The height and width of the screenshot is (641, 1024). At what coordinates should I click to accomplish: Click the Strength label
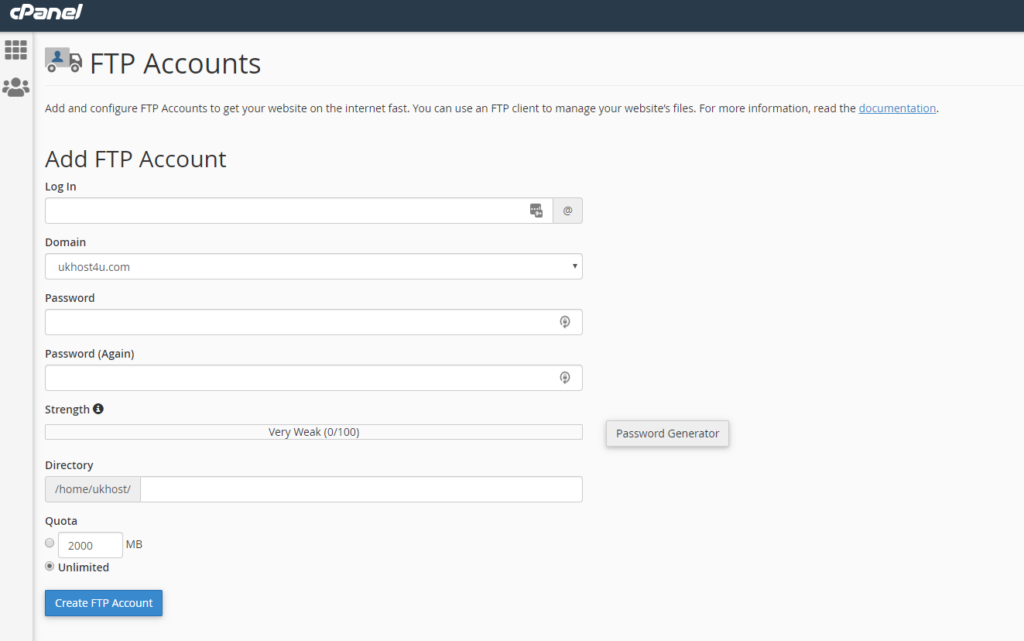67,409
